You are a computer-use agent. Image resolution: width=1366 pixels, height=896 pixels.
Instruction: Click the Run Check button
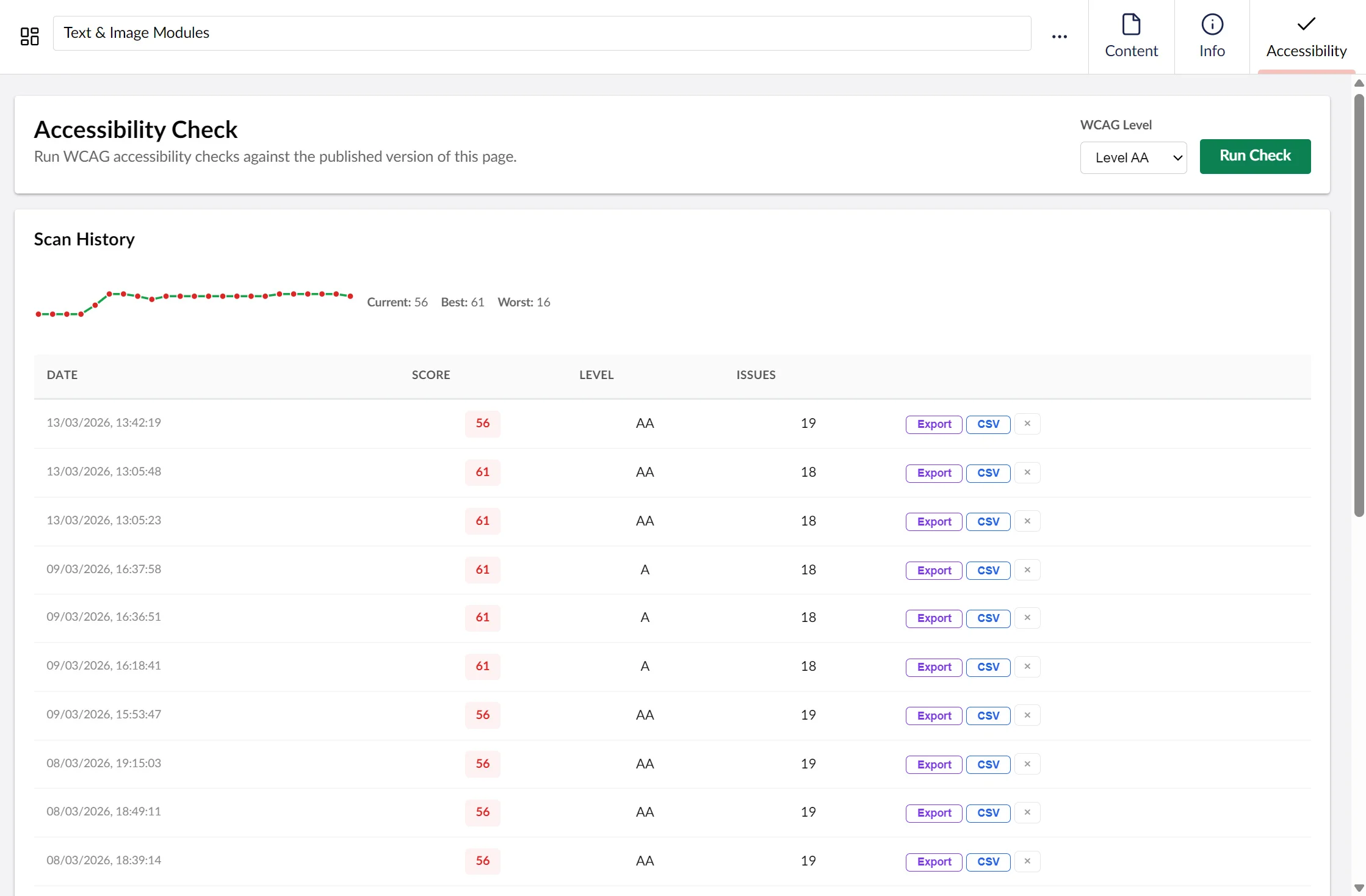point(1255,156)
